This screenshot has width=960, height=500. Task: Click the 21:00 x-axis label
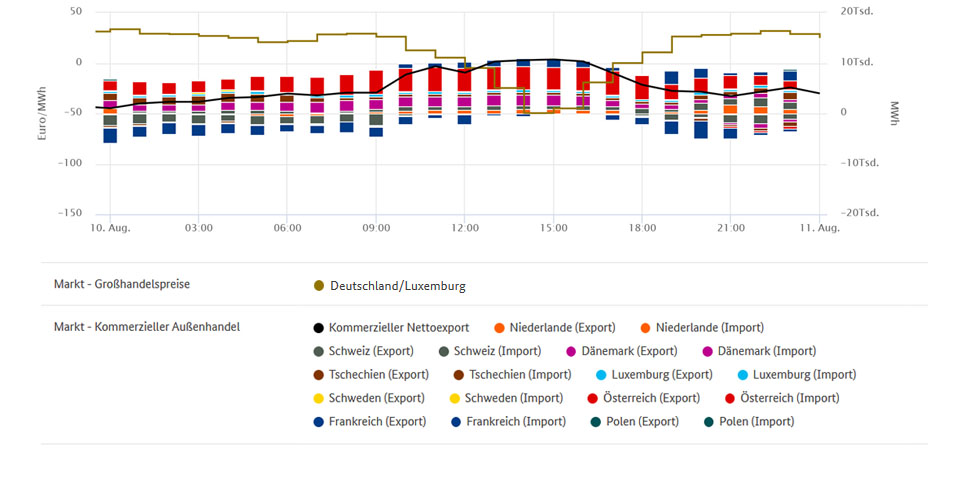[x=731, y=228]
